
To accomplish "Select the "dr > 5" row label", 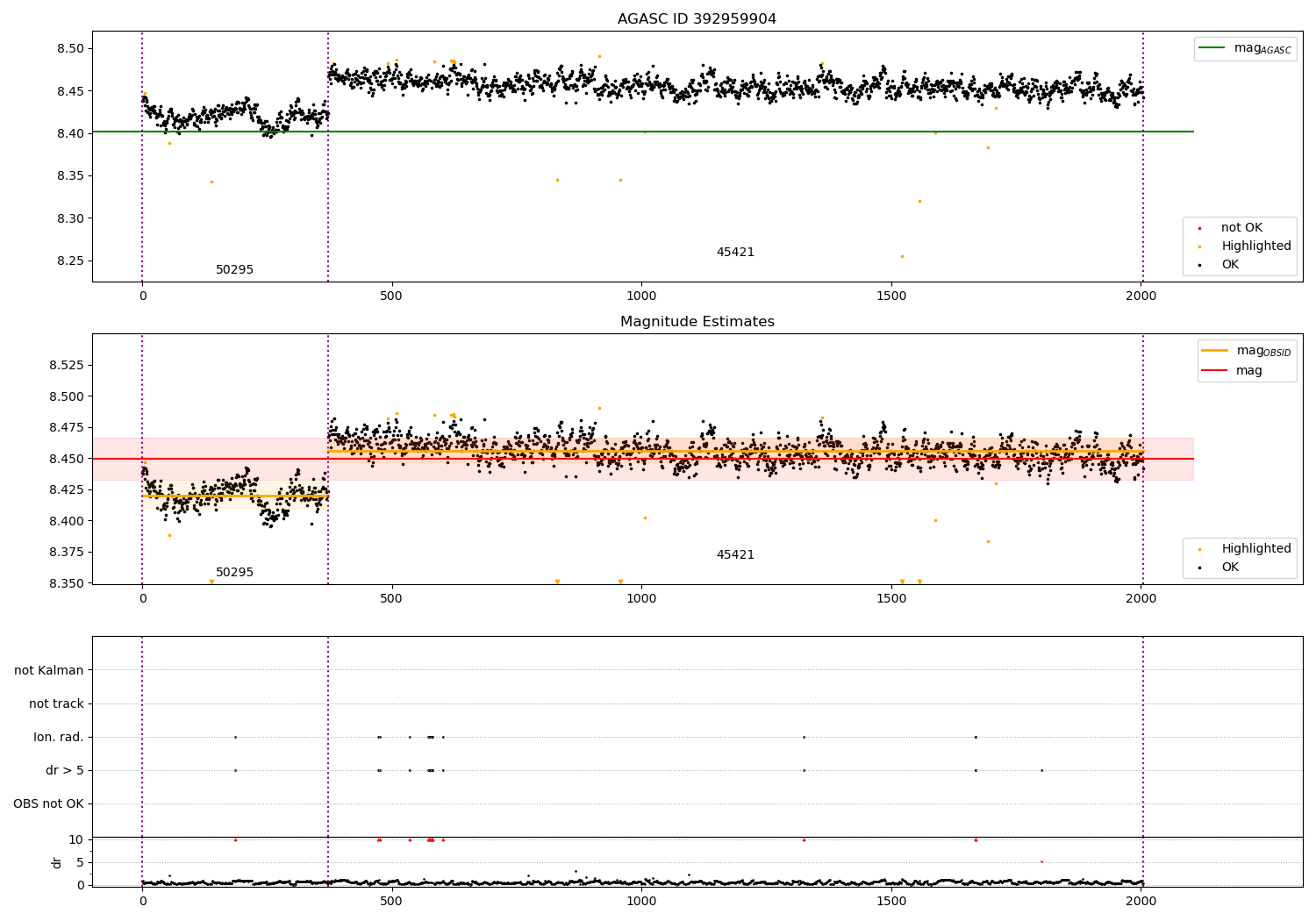I will pos(65,770).
